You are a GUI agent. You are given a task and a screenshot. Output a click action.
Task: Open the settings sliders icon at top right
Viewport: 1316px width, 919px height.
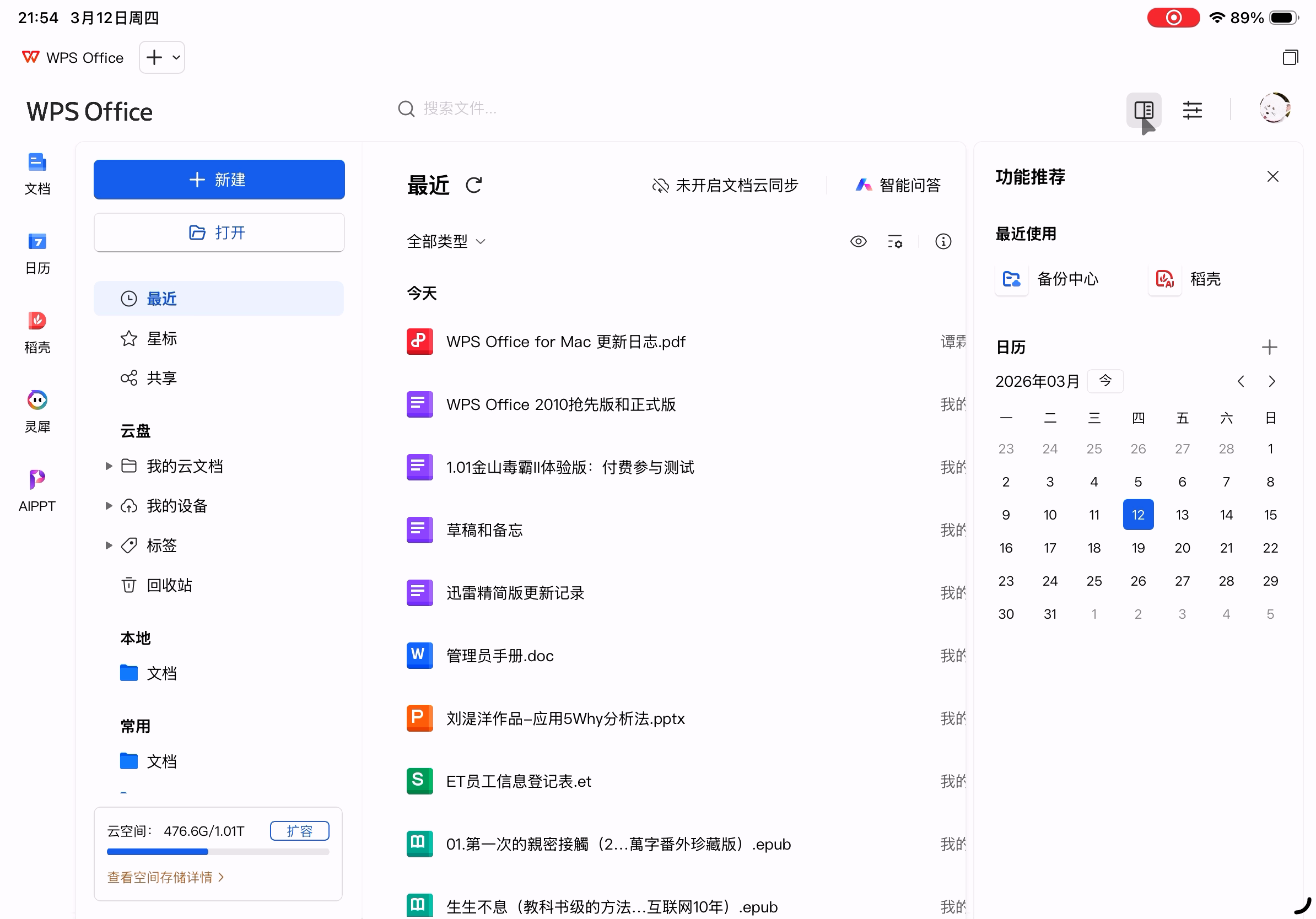pyautogui.click(x=1192, y=110)
